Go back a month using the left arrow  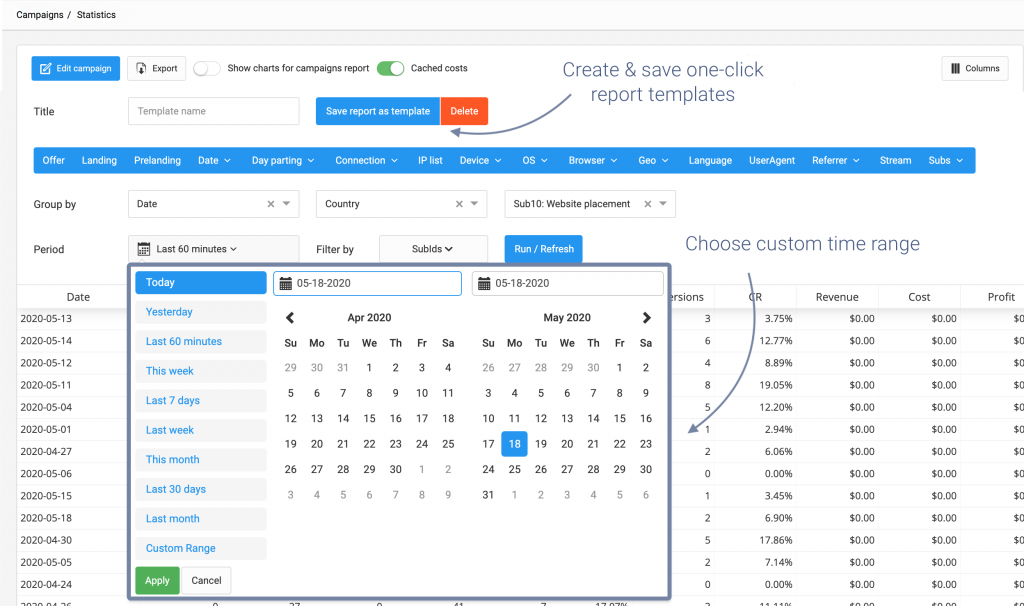click(x=290, y=317)
